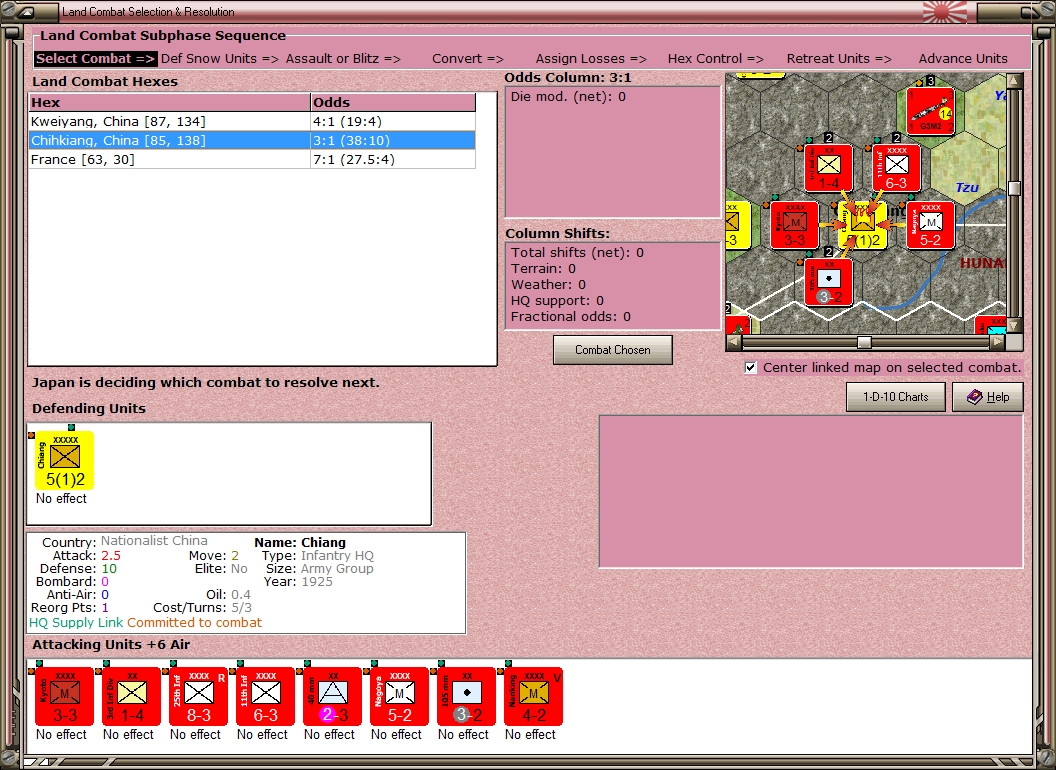
Task: Click the map's horizontal scrollbar thumb
Action: [864, 342]
